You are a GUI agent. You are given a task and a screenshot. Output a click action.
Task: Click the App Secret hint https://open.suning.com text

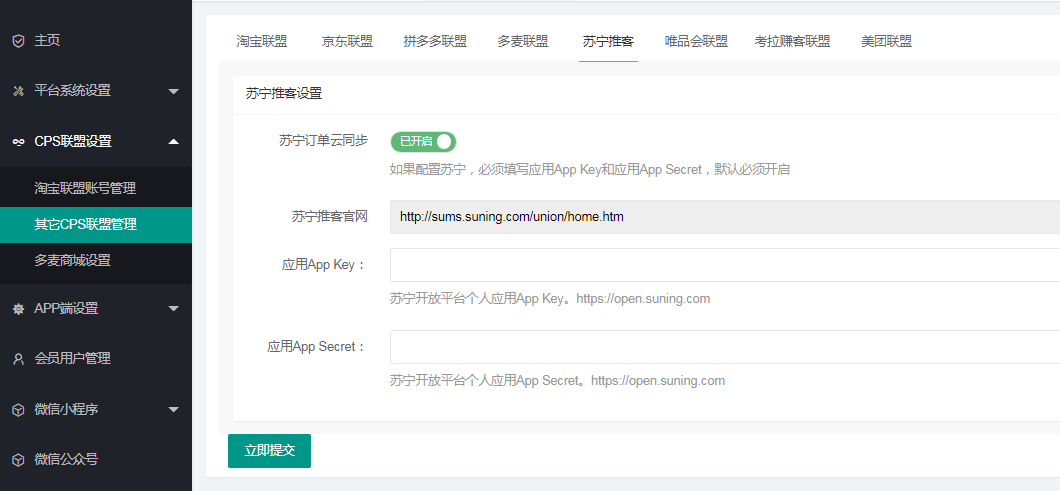tap(658, 381)
